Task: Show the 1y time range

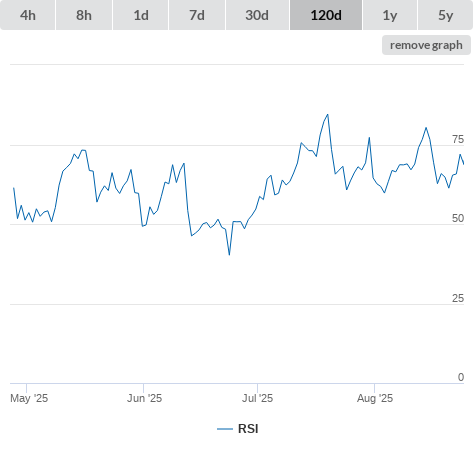Action: coord(390,15)
